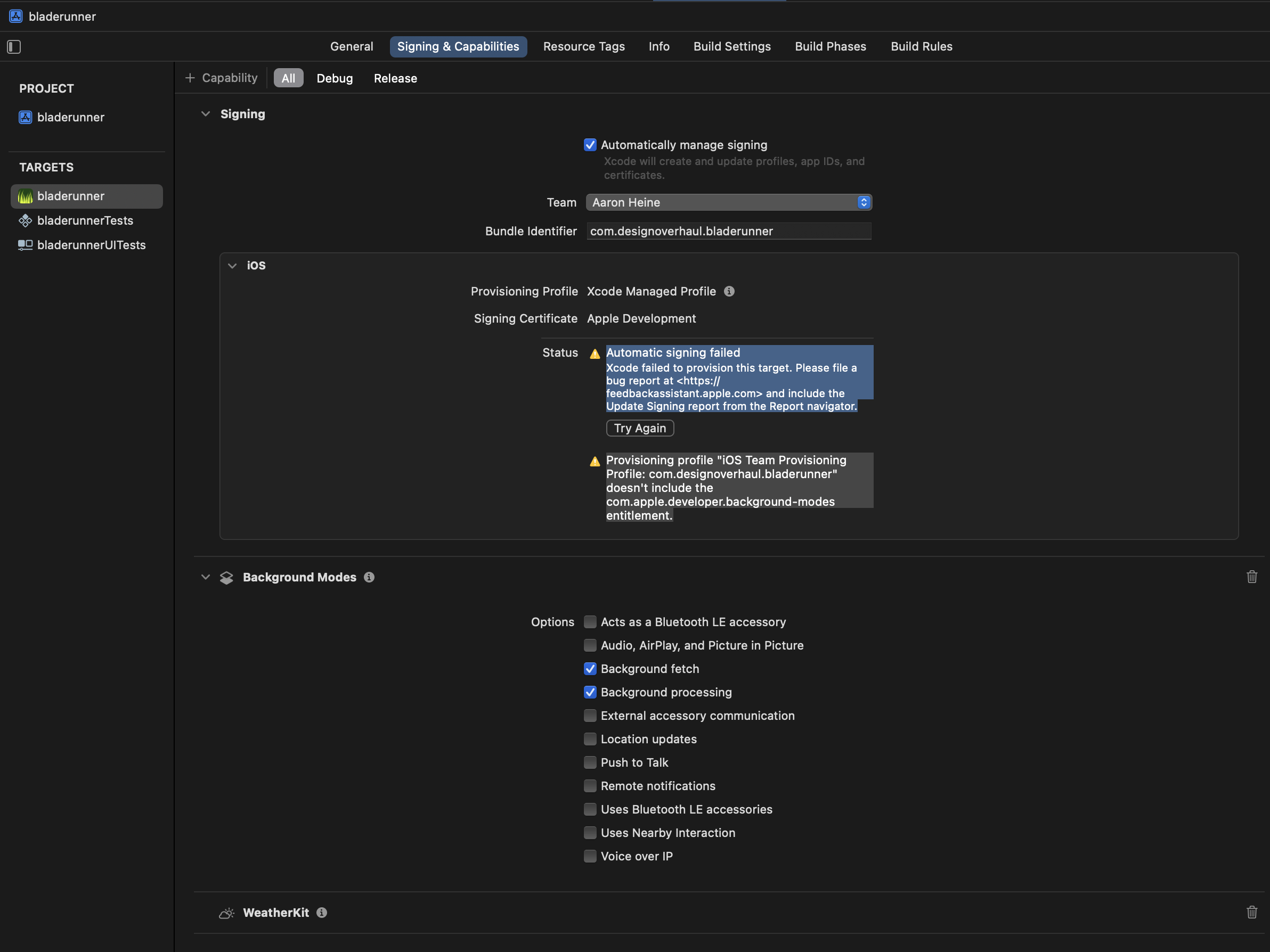
Task: Enable Uses Nearby Interaction checkbox
Action: [x=590, y=833]
